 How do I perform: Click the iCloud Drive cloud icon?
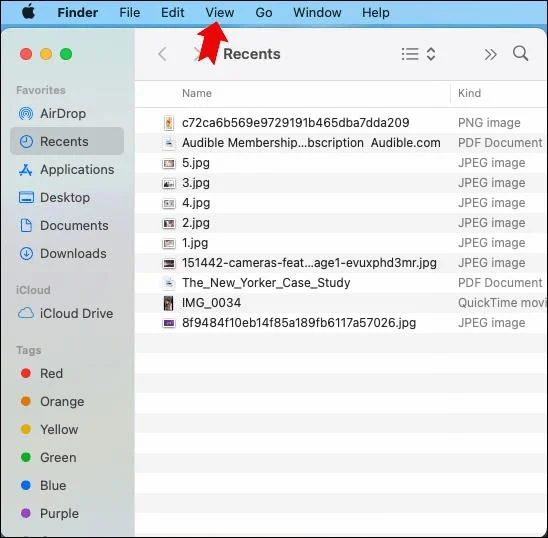pyautogui.click(x=26, y=313)
